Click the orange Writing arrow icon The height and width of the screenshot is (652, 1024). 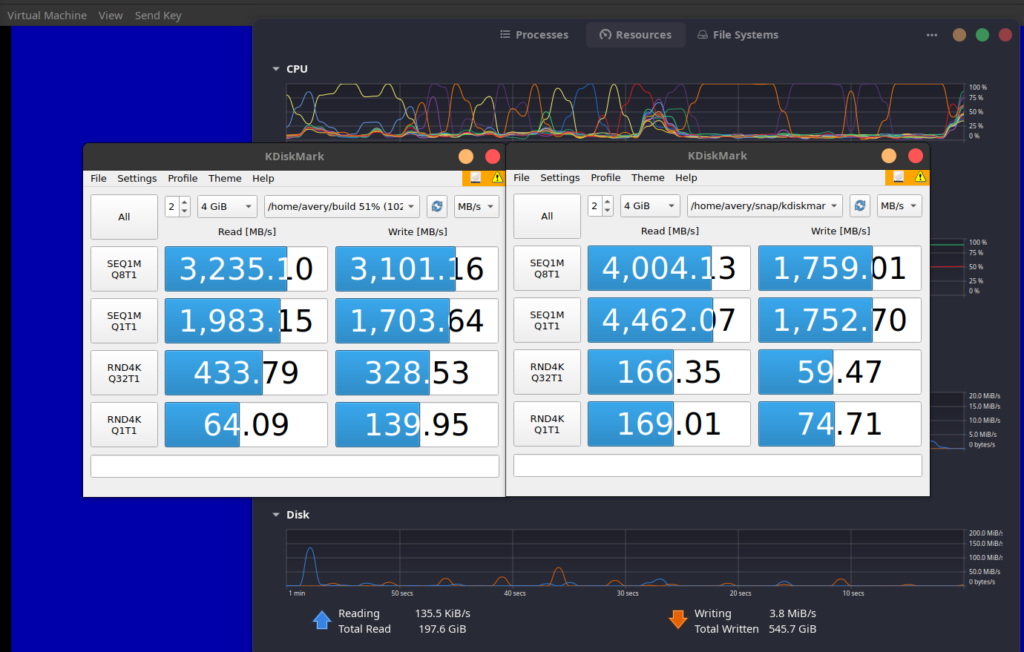tap(677, 620)
